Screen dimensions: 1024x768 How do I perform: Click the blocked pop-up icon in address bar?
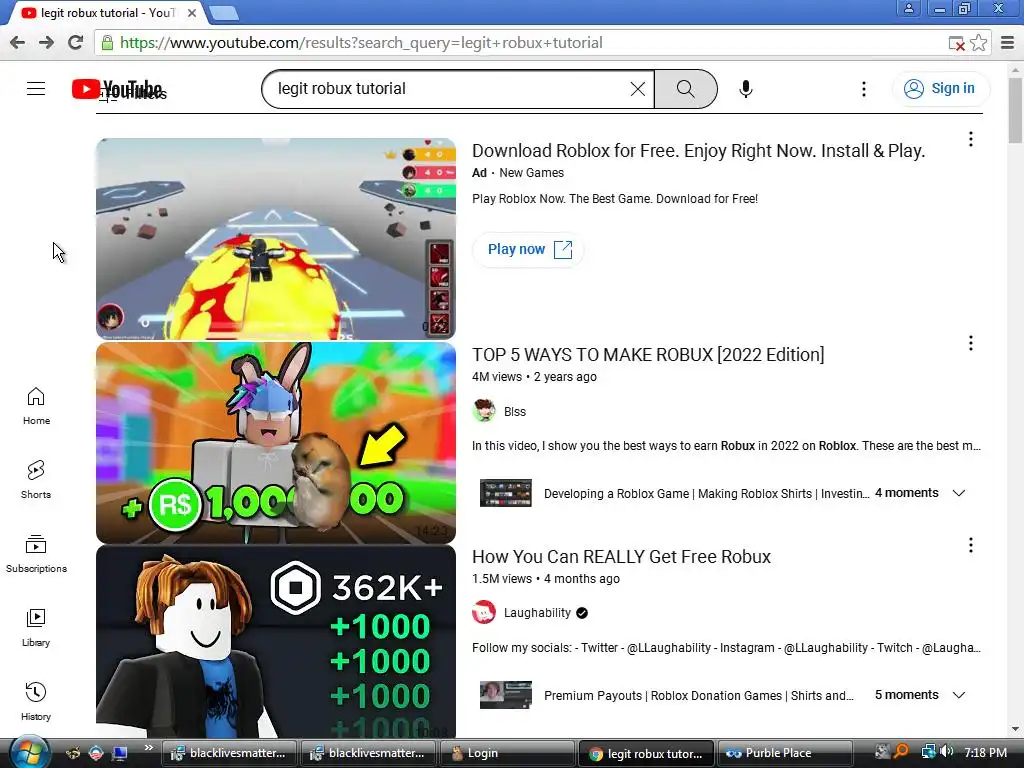click(956, 44)
